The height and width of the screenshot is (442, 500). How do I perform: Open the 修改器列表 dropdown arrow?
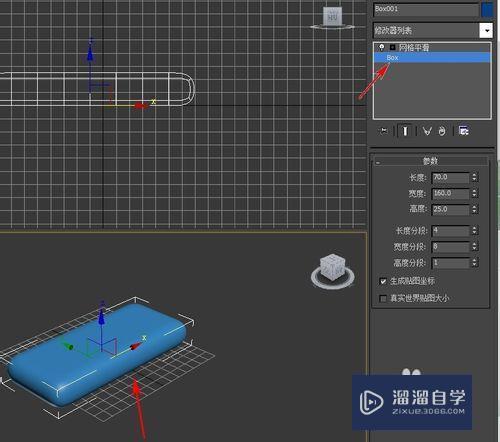(487, 31)
